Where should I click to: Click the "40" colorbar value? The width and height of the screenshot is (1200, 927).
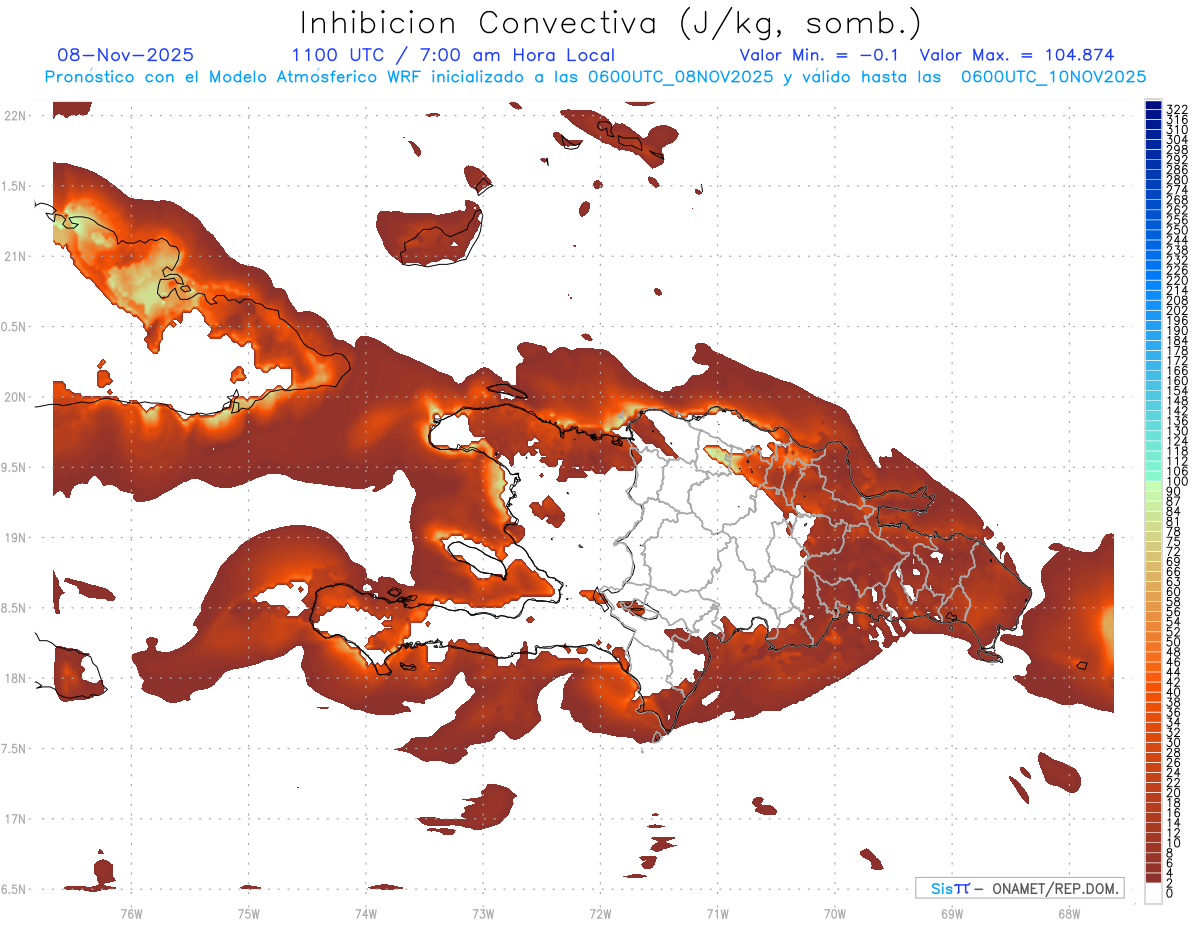pyautogui.click(x=1174, y=692)
